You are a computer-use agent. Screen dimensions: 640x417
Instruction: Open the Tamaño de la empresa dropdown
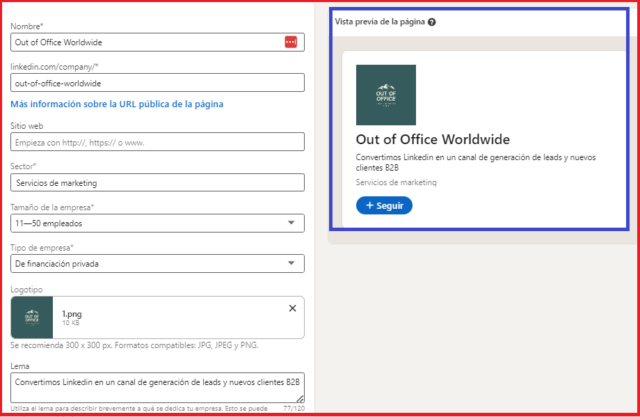[x=157, y=223]
